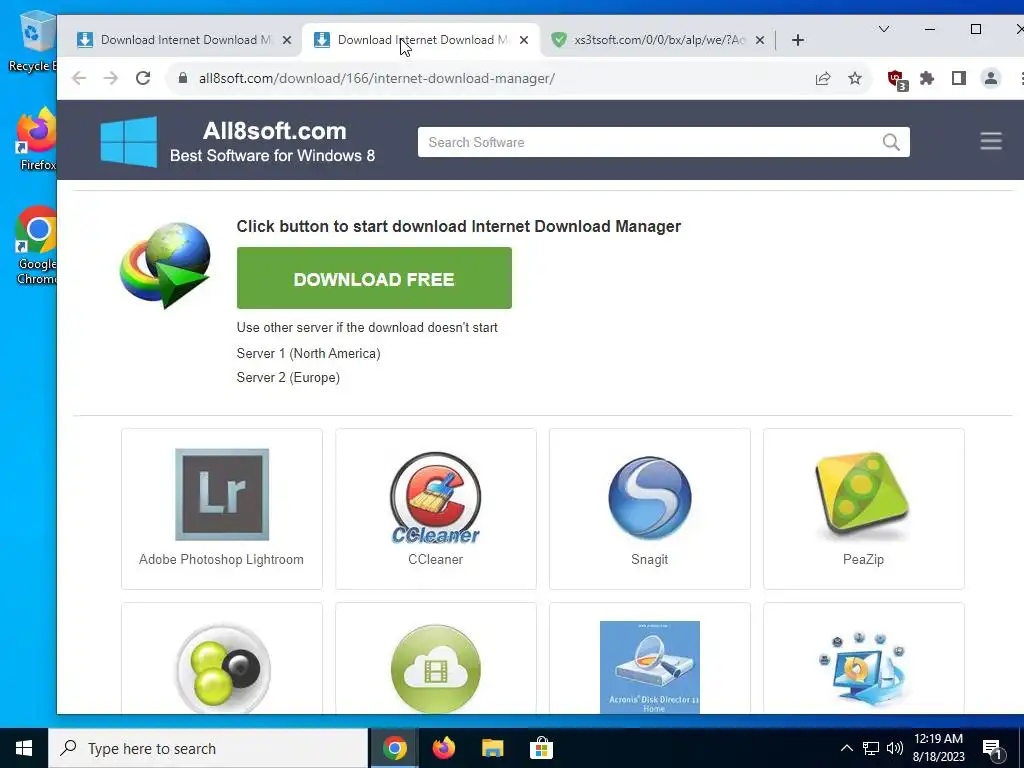Close the xs3tsoft.com tab
This screenshot has height=768, width=1024.
coord(760,40)
